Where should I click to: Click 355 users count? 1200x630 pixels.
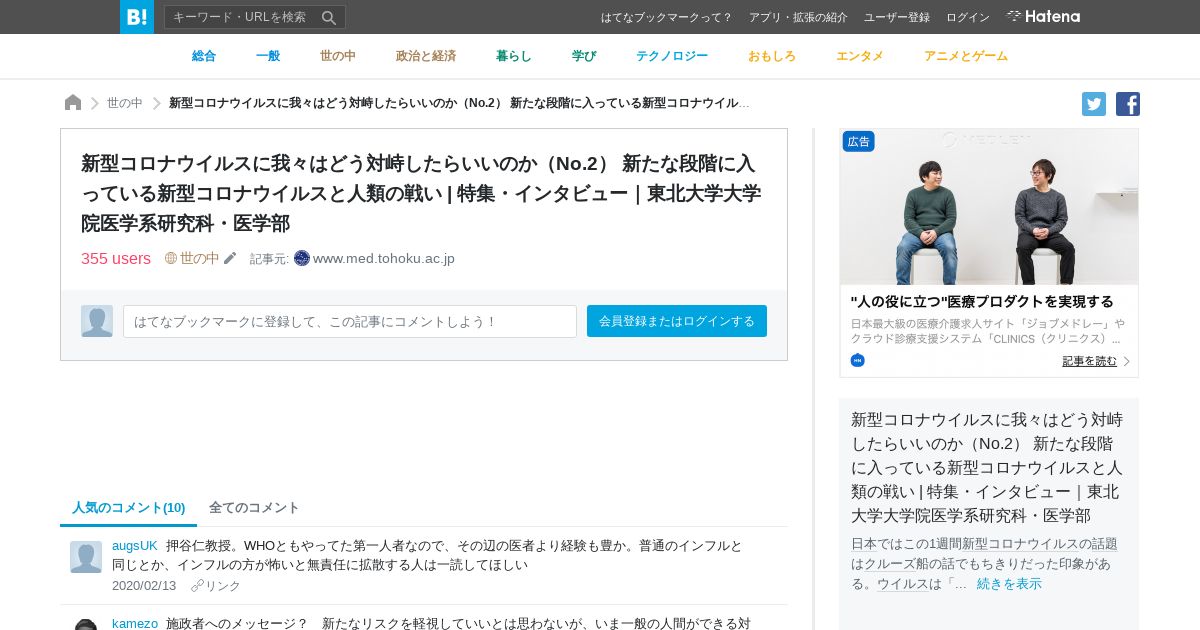point(116,258)
